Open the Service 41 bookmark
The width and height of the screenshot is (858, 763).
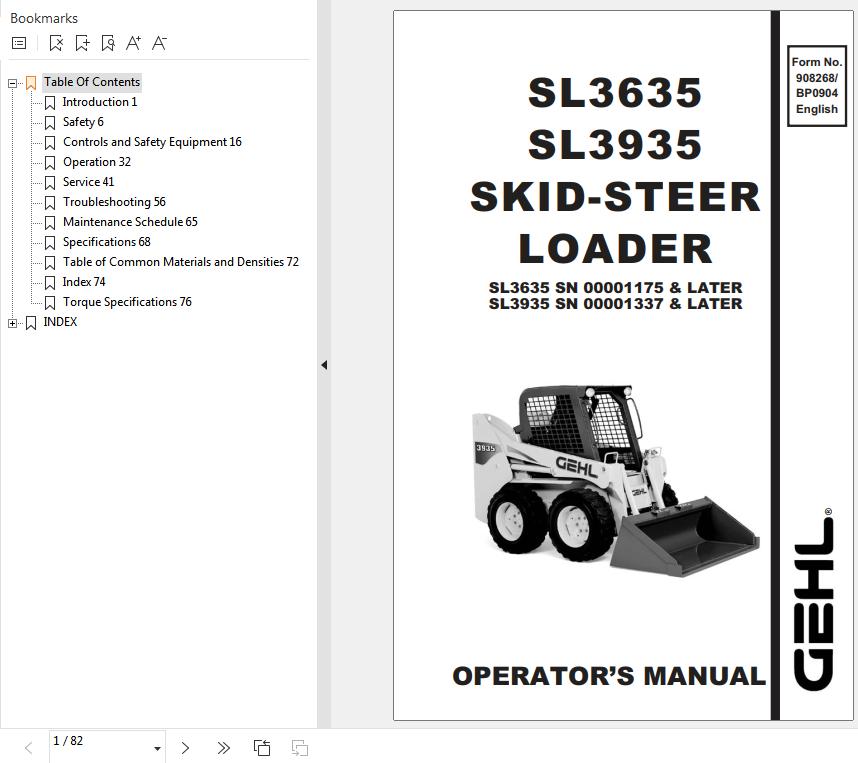tap(88, 182)
